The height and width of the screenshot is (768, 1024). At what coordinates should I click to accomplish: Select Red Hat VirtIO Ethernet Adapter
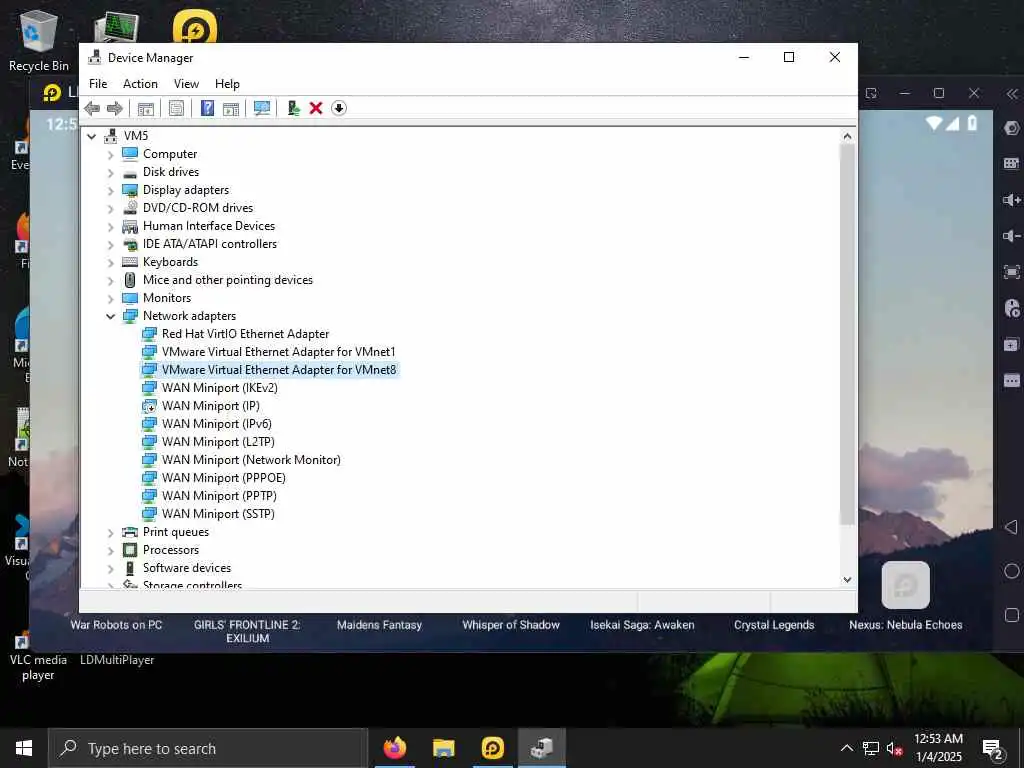pyautogui.click(x=246, y=334)
